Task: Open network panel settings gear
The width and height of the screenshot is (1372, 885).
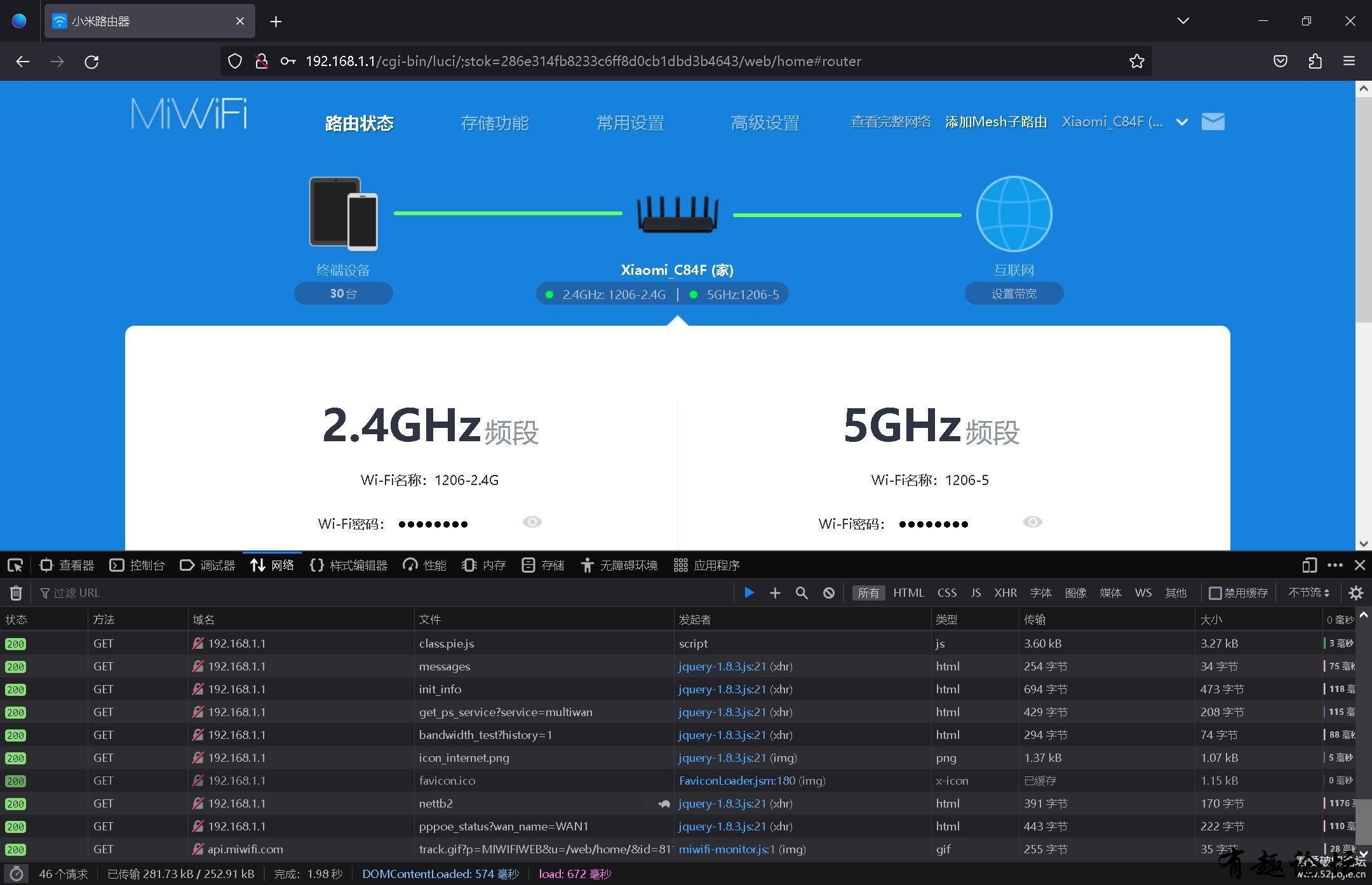Action: tap(1356, 593)
